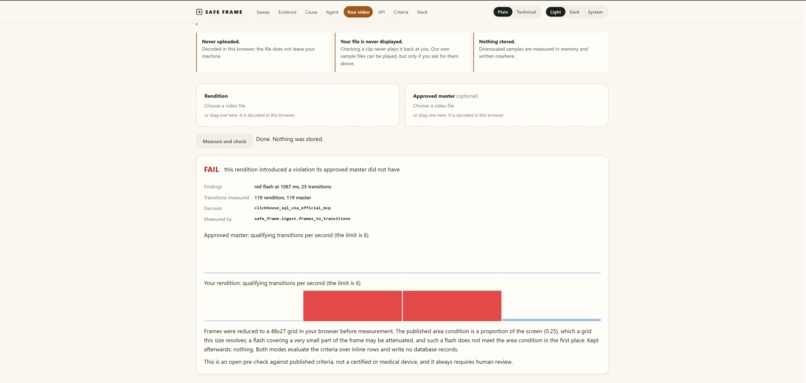Go to the Criteria page
Screen dimensions: 806x383
click(x=401, y=12)
